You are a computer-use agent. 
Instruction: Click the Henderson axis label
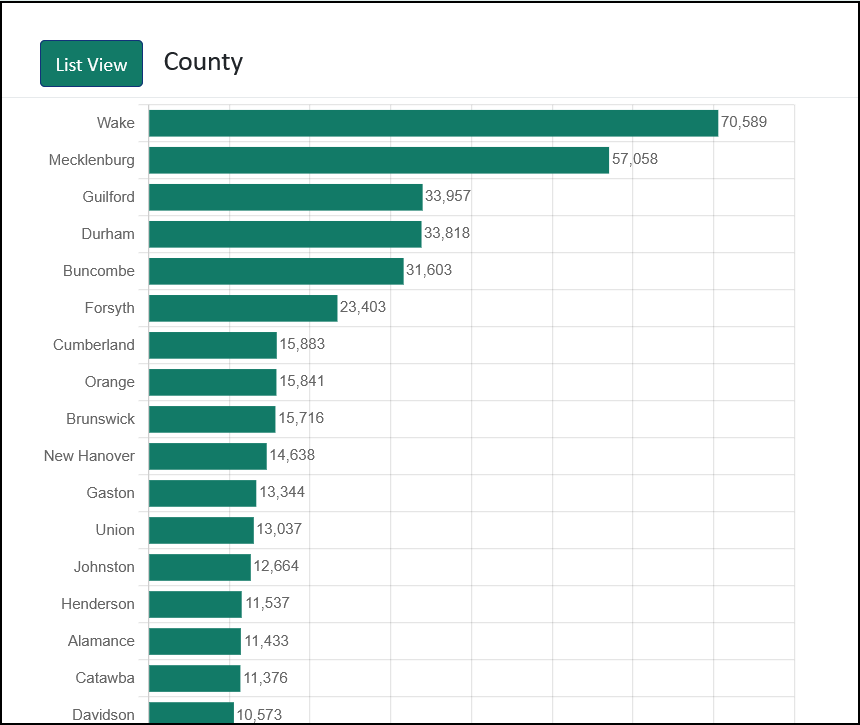[x=98, y=604]
